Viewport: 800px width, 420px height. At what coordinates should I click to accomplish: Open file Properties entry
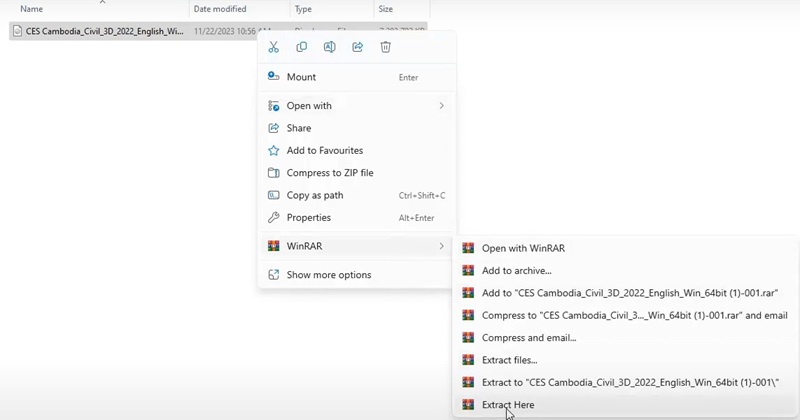(x=357, y=218)
